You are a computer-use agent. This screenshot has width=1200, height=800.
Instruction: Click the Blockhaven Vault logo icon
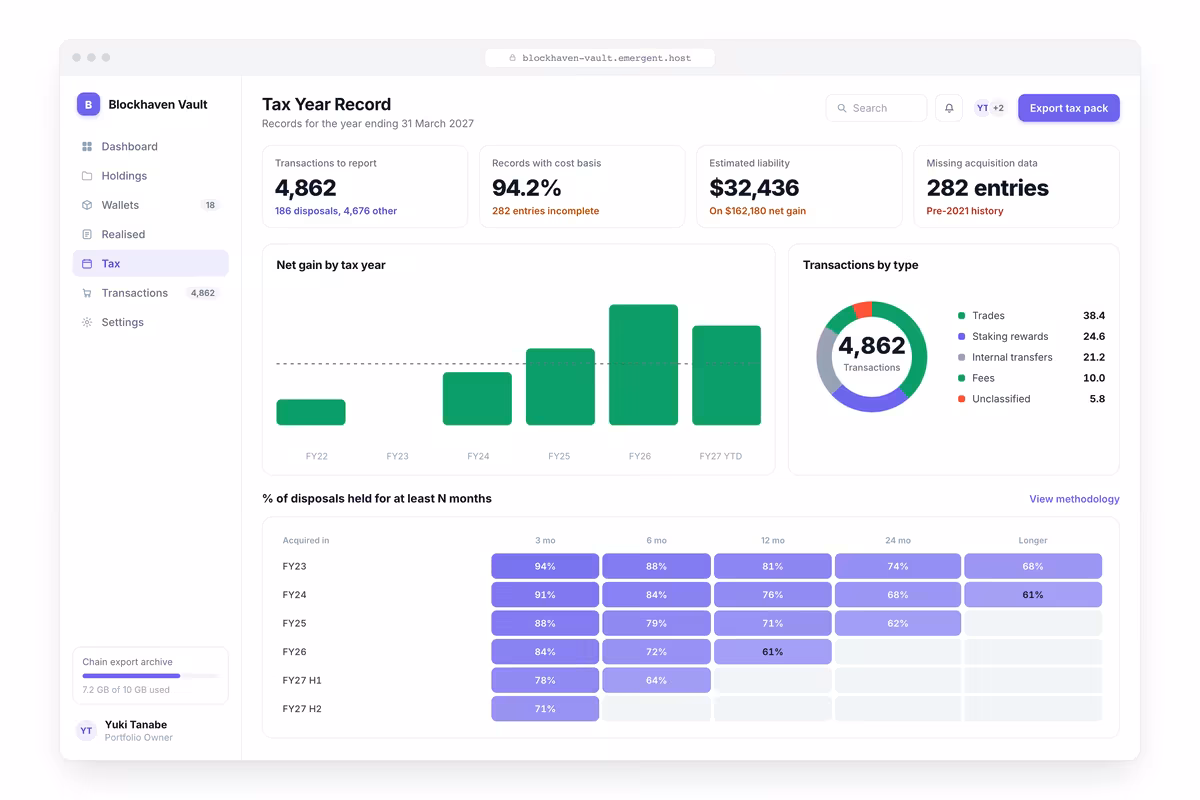tap(88, 104)
